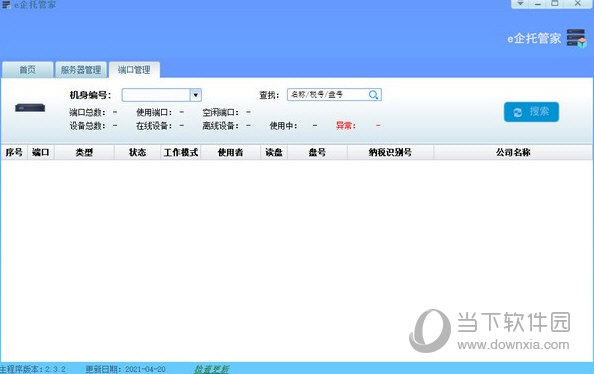Click the 在线设备 label
Screen dimensions: 594x374
point(154,126)
